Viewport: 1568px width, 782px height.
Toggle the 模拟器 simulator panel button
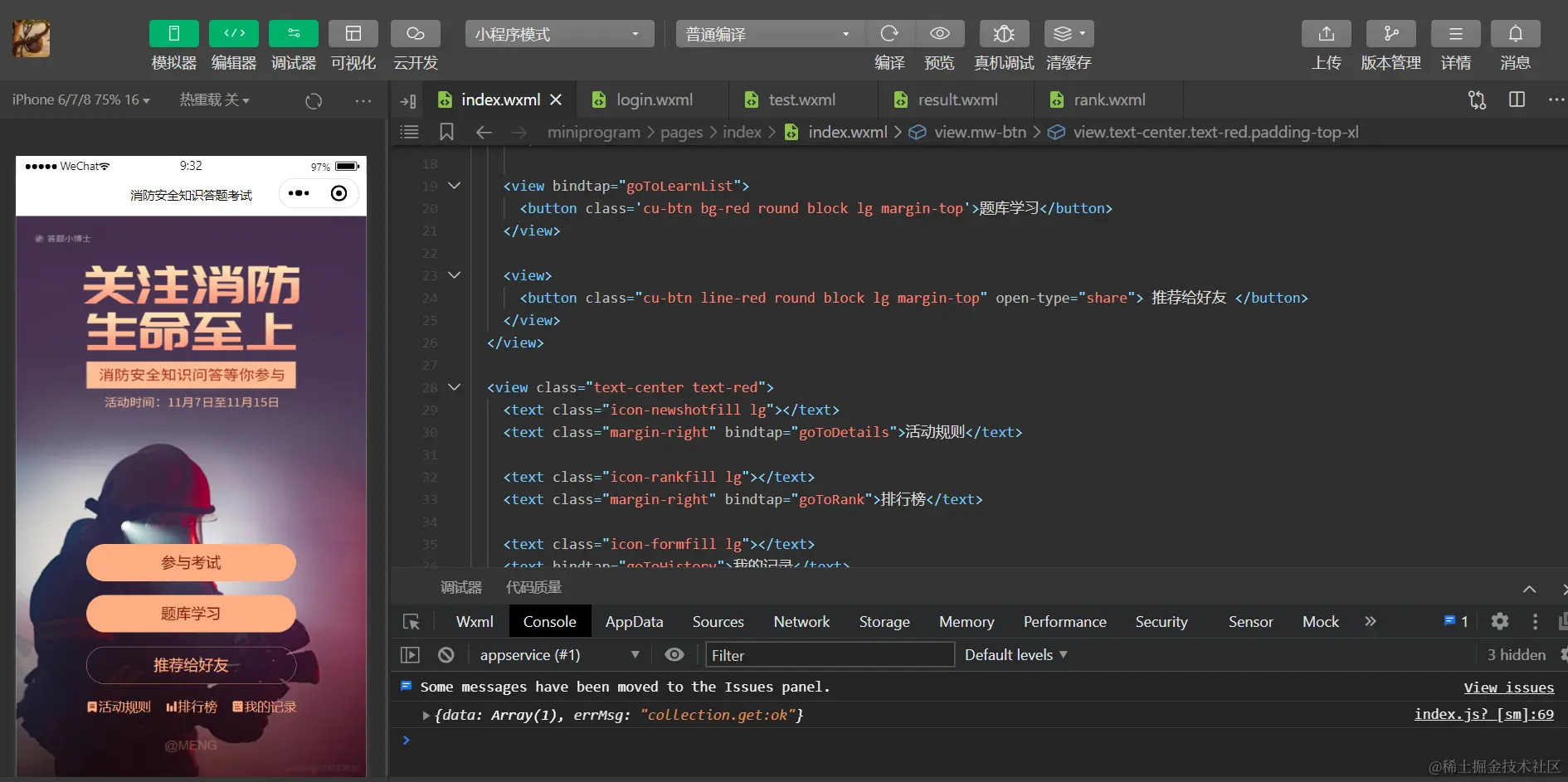(173, 34)
